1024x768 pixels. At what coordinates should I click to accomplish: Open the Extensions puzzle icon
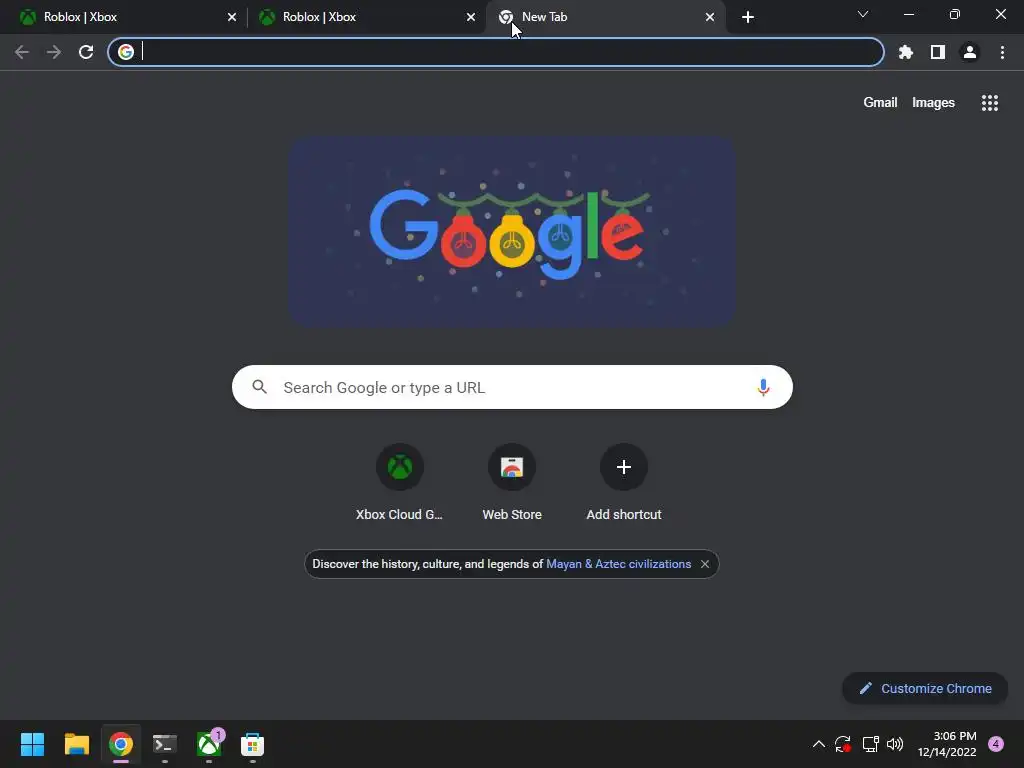[x=906, y=52]
